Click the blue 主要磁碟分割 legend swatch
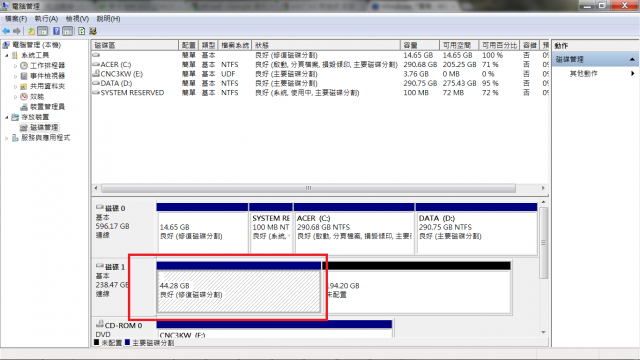640x360 pixels. [x=127, y=342]
